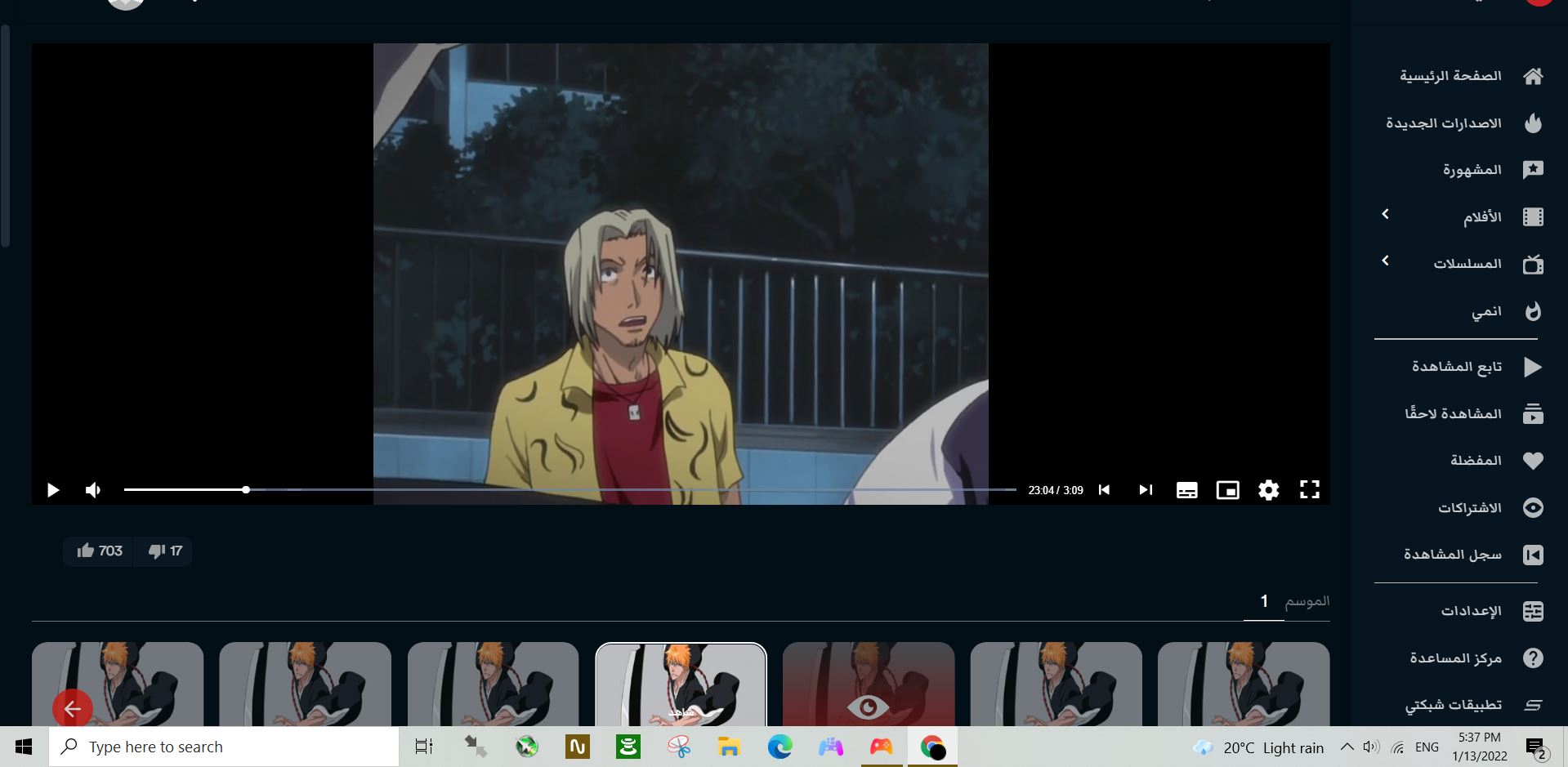Open الأفلام movies film icon
Viewport: 1568px width, 767px height.
click(1533, 217)
